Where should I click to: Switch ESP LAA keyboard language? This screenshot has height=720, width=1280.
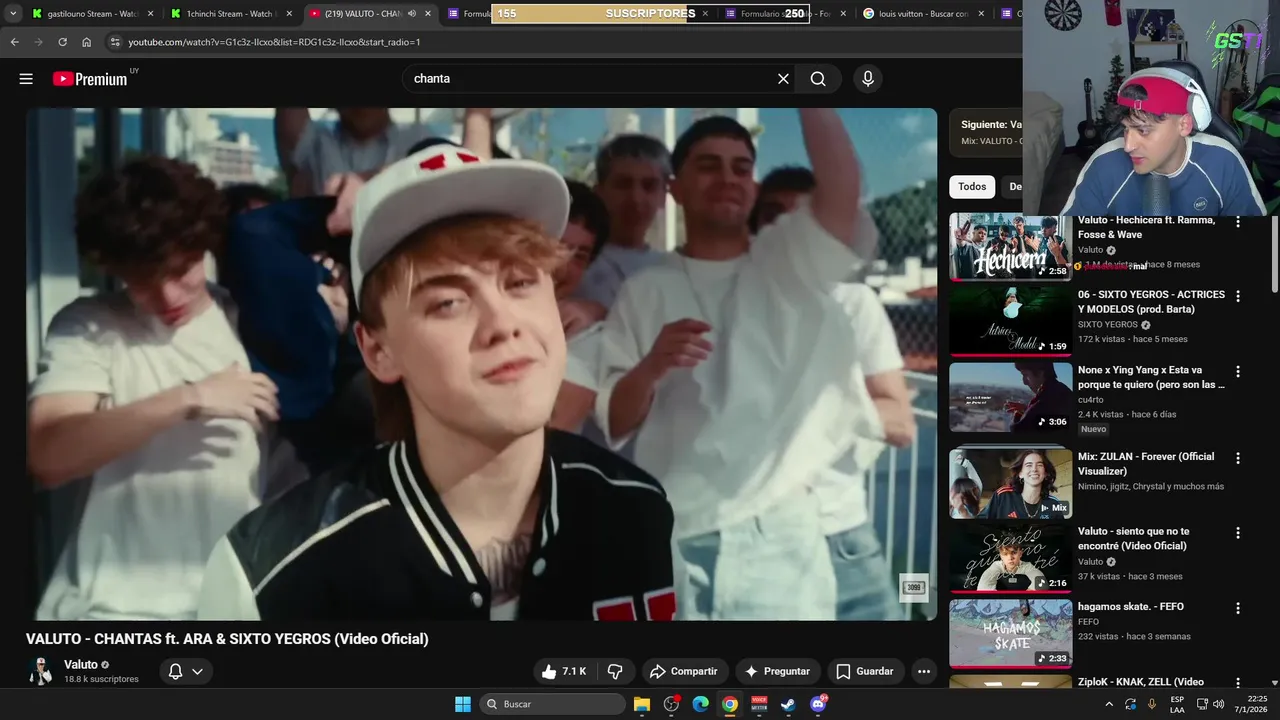coord(1177,704)
